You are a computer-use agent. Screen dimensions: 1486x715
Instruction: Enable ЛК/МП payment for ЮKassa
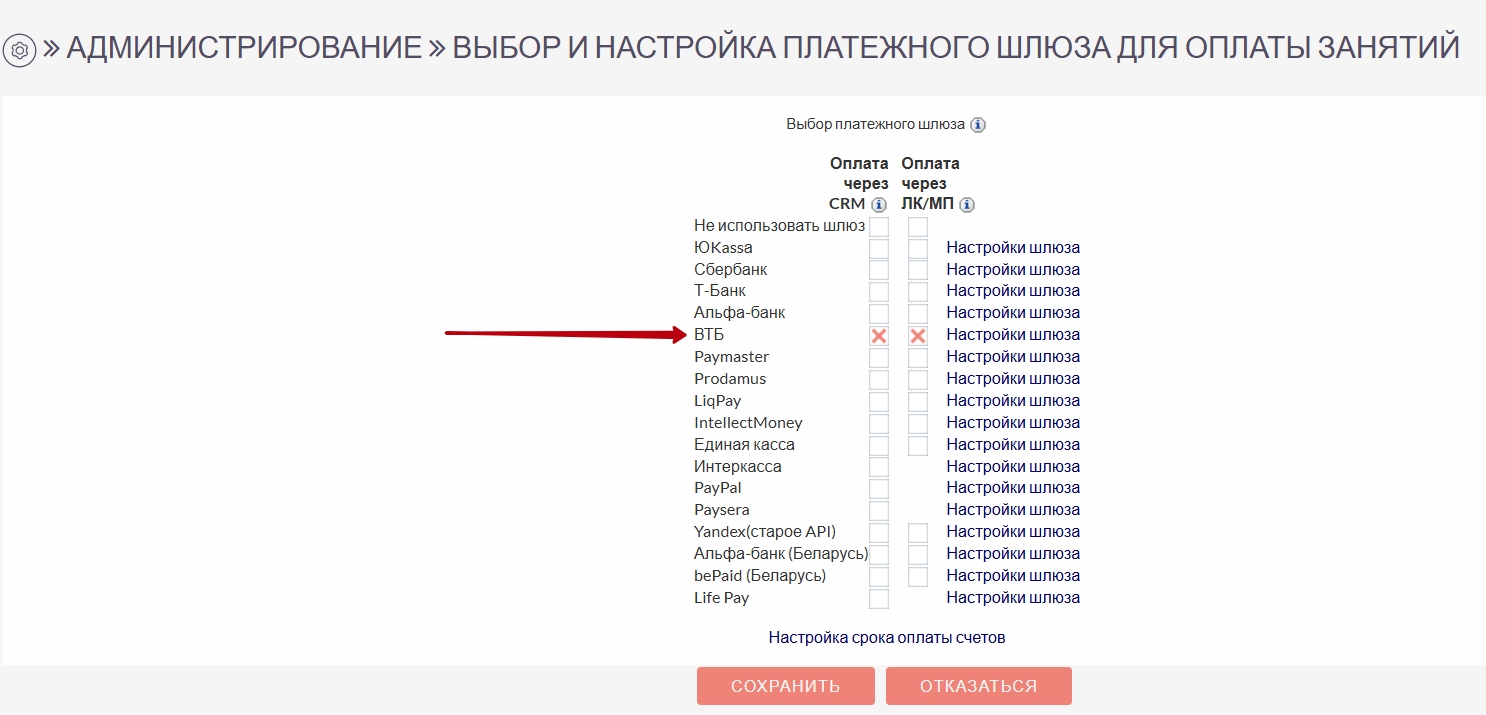coord(918,248)
